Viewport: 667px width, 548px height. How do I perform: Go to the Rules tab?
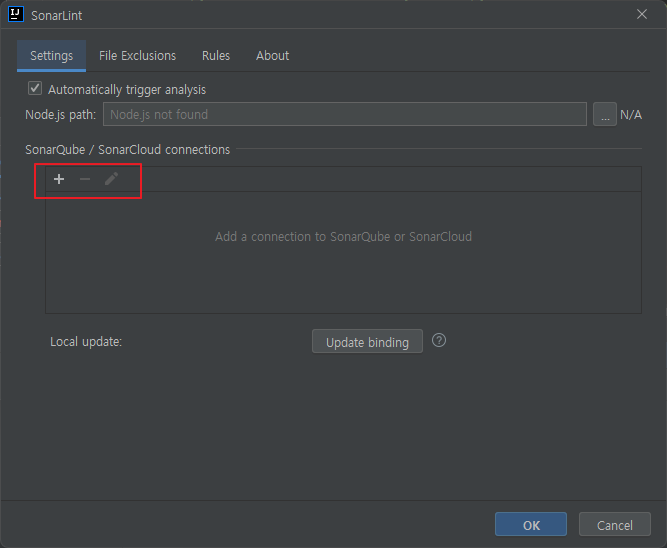pyautogui.click(x=216, y=56)
